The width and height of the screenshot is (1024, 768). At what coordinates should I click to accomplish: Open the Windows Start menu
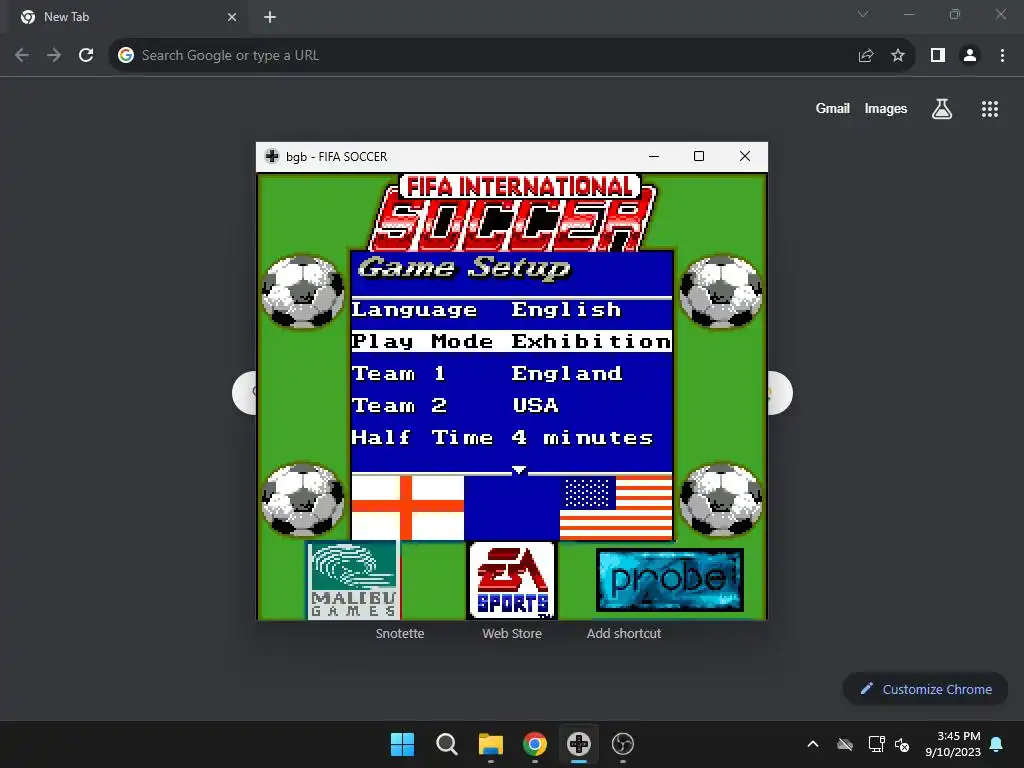click(x=402, y=744)
